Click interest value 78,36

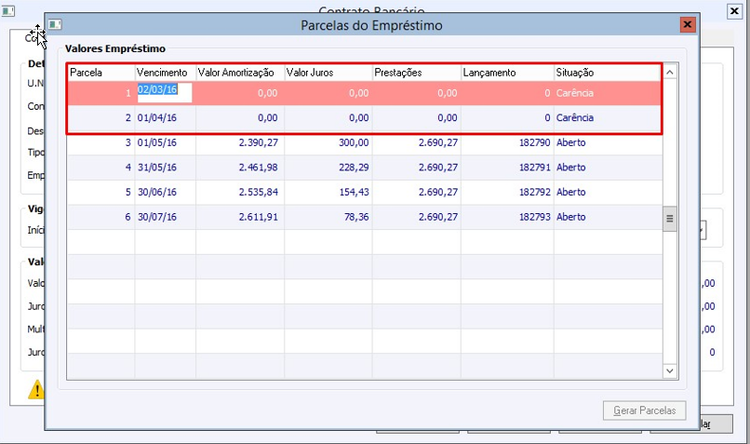click(x=356, y=217)
